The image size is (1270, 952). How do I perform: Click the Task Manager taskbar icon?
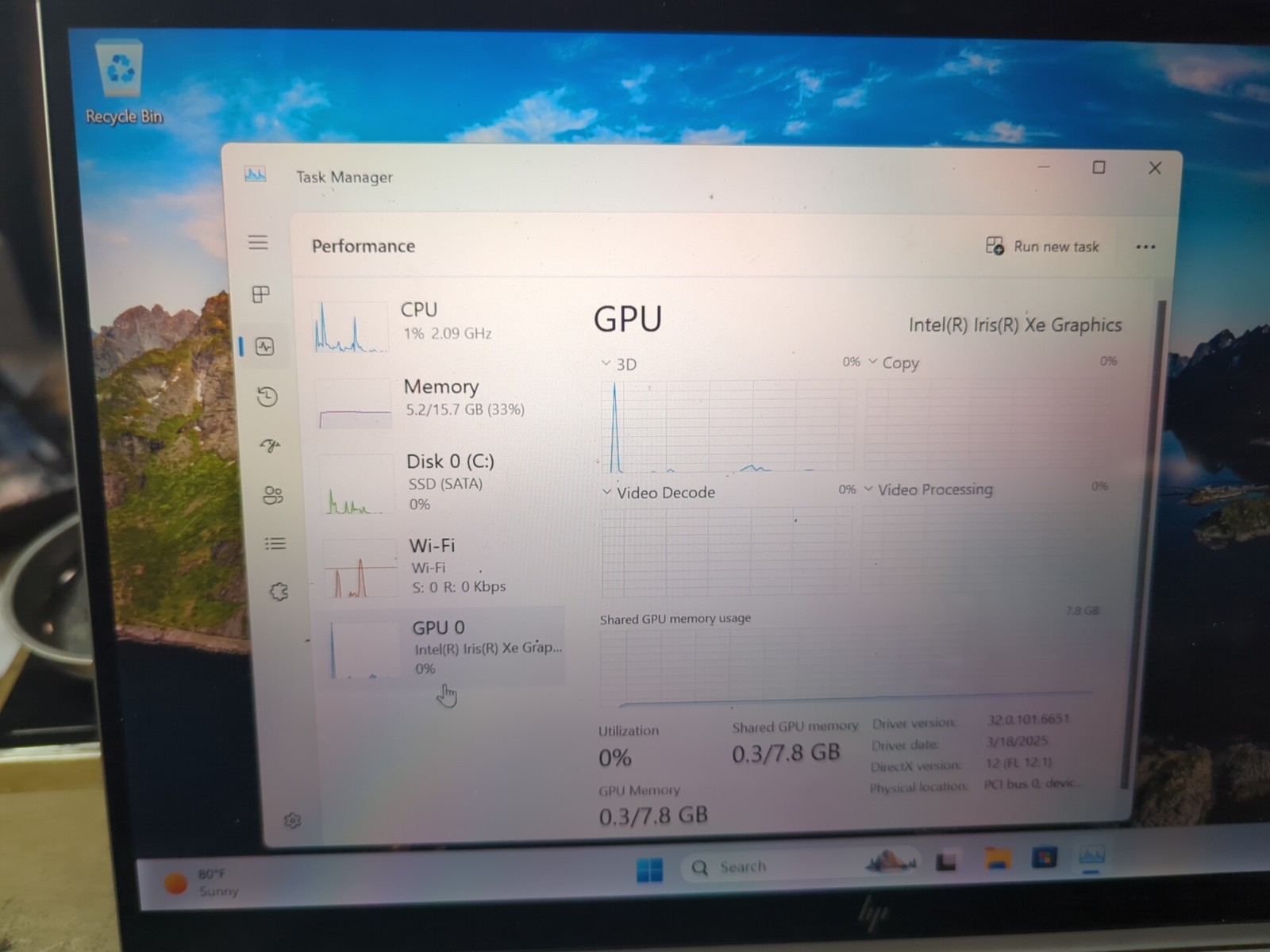click(1091, 856)
